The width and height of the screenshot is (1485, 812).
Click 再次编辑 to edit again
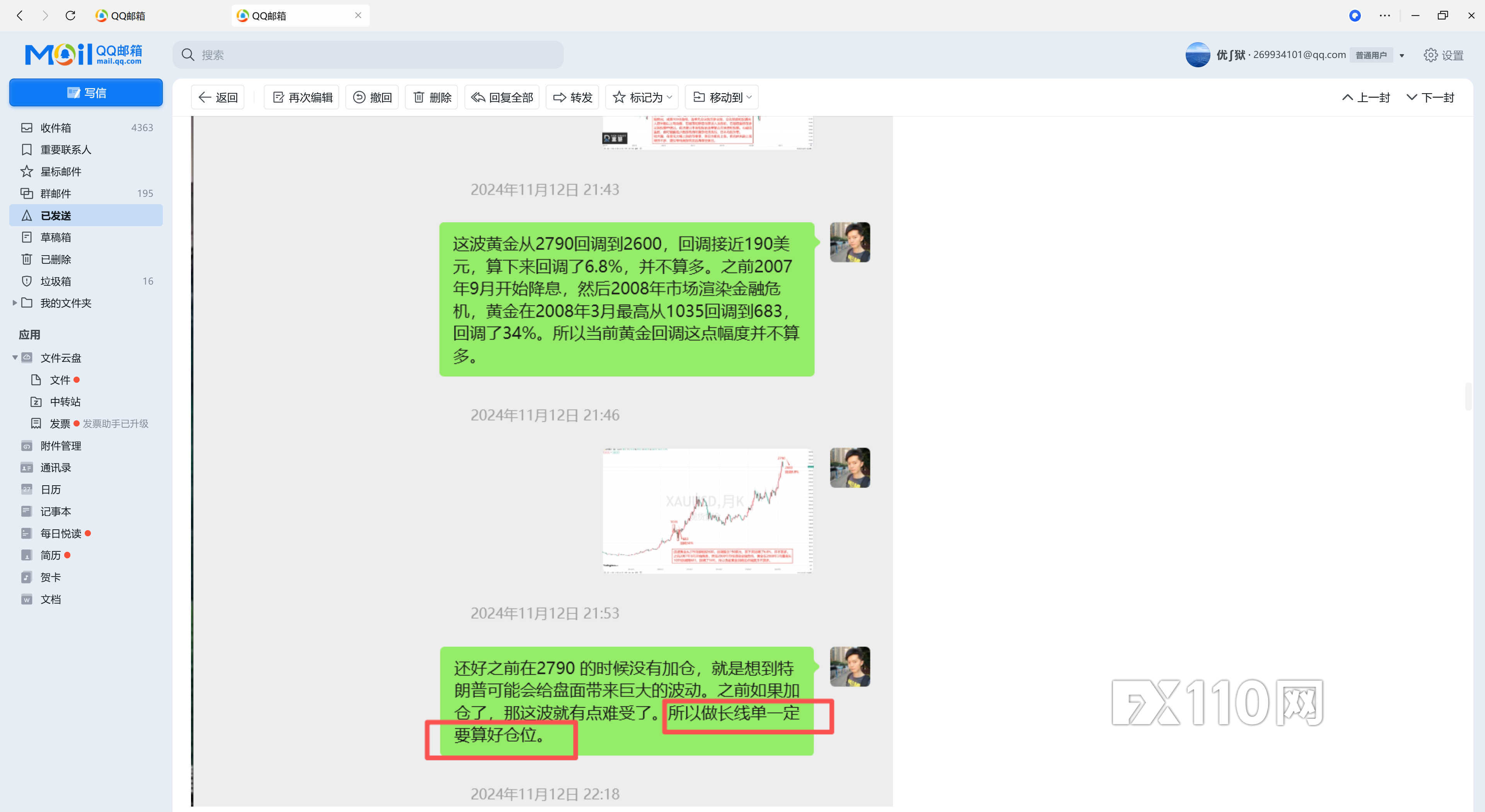coord(302,97)
